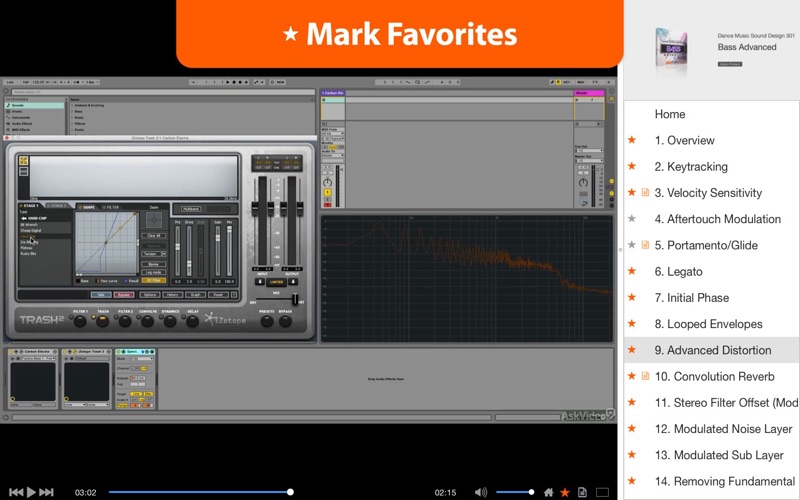Select Sounds category in Ableton browser

[35, 105]
